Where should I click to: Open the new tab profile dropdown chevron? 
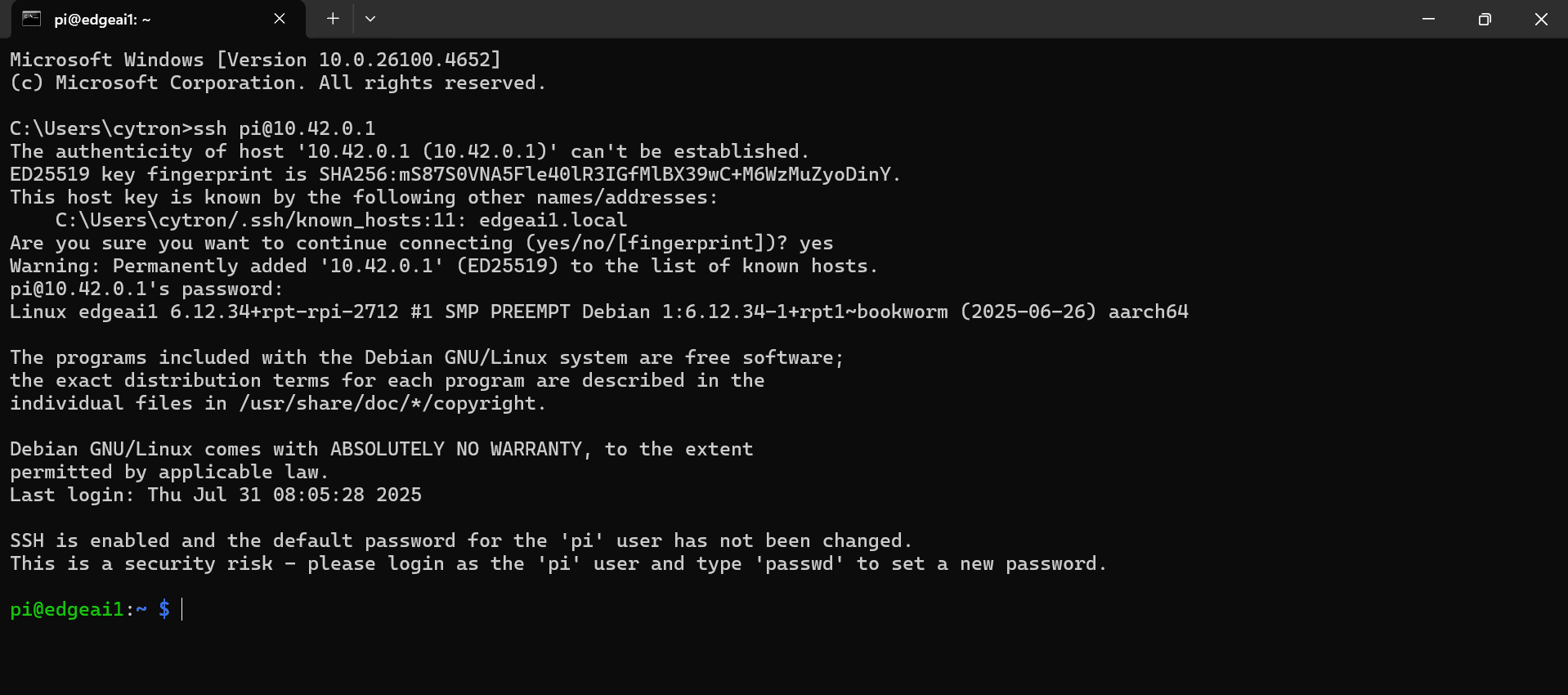tap(370, 18)
